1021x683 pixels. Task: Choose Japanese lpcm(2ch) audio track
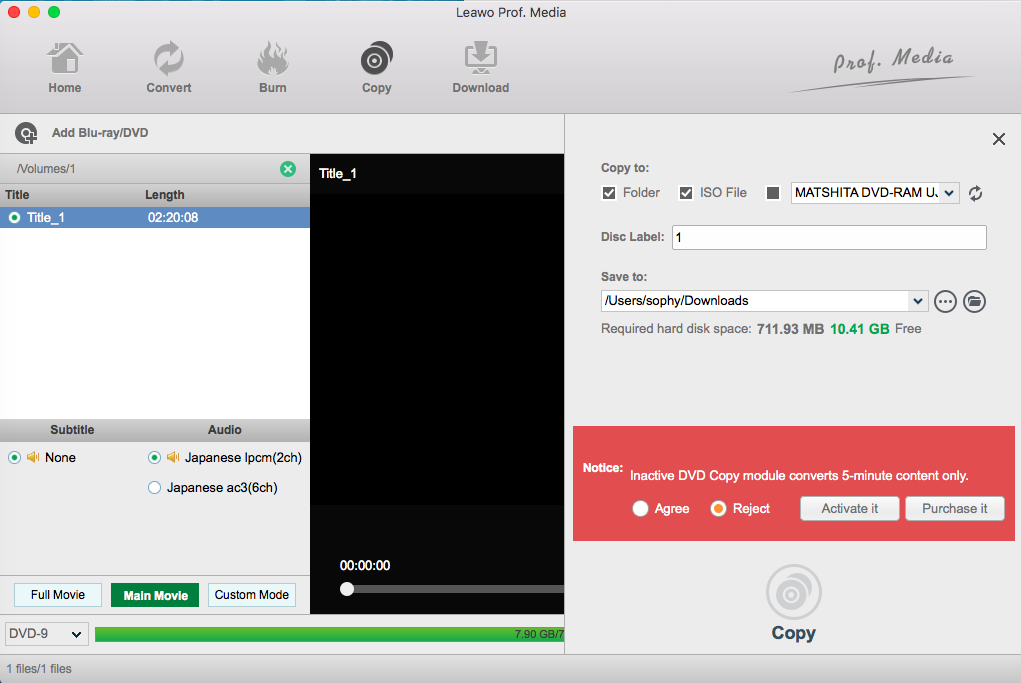pyautogui.click(x=154, y=458)
